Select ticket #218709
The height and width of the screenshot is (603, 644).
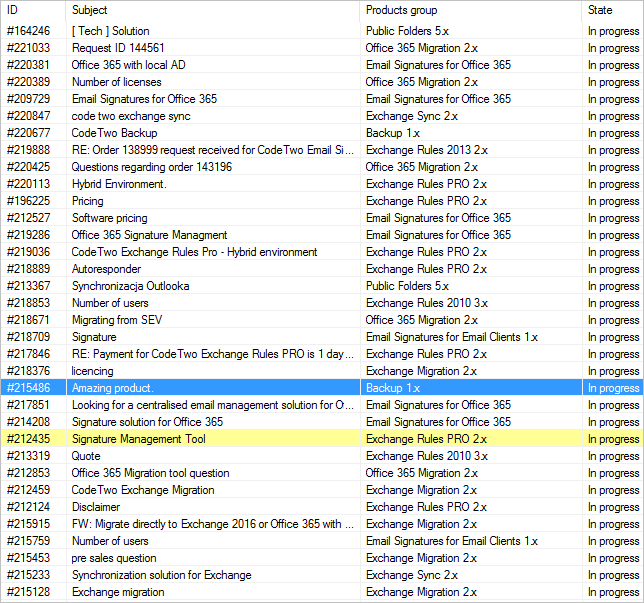click(x=28, y=337)
